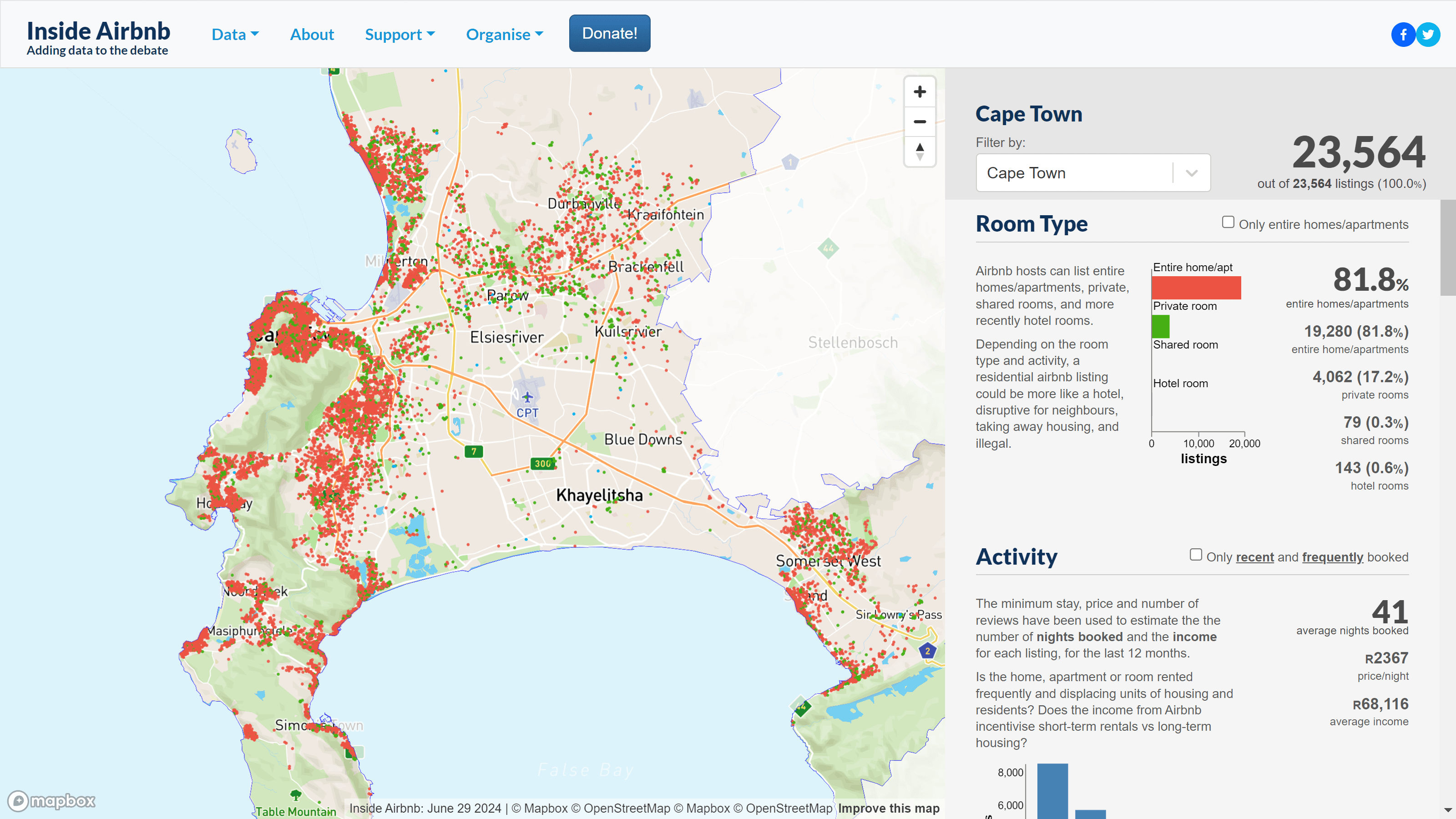Image resolution: width=1456 pixels, height=819 pixels.
Task: Click the sidebar vertical scrollbar thumb
Action: pyautogui.click(x=1448, y=247)
